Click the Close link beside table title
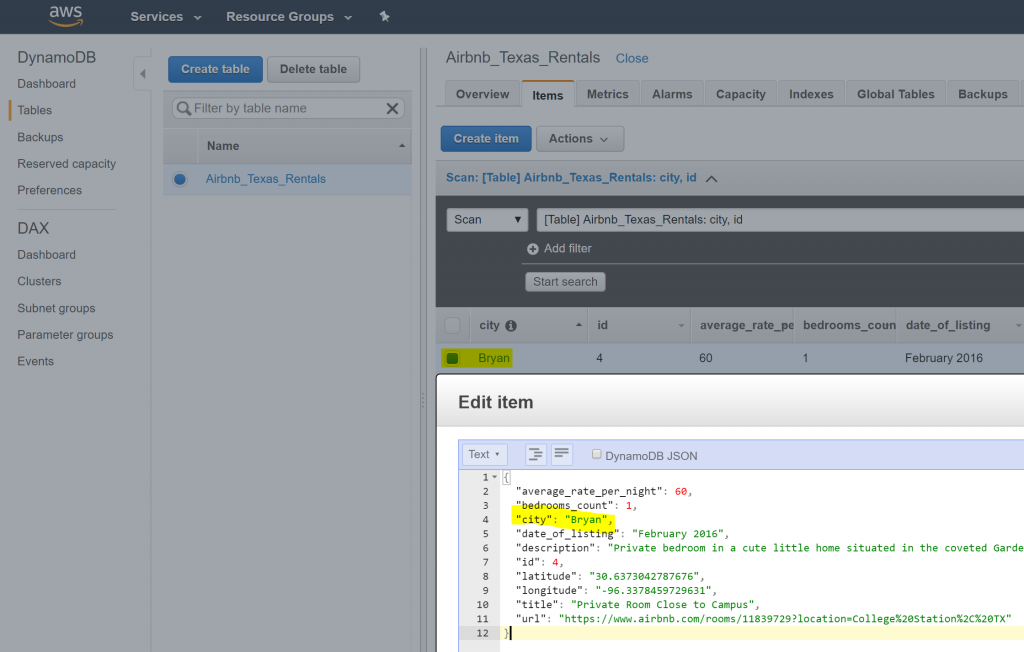 coord(632,58)
